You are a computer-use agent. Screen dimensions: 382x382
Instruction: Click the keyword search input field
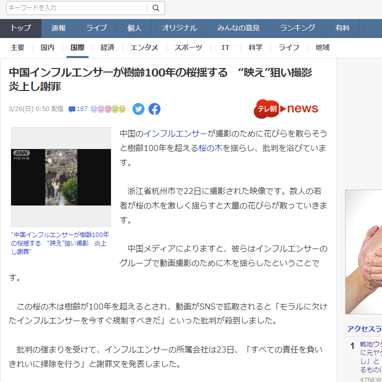pyautogui.click(x=77, y=8)
